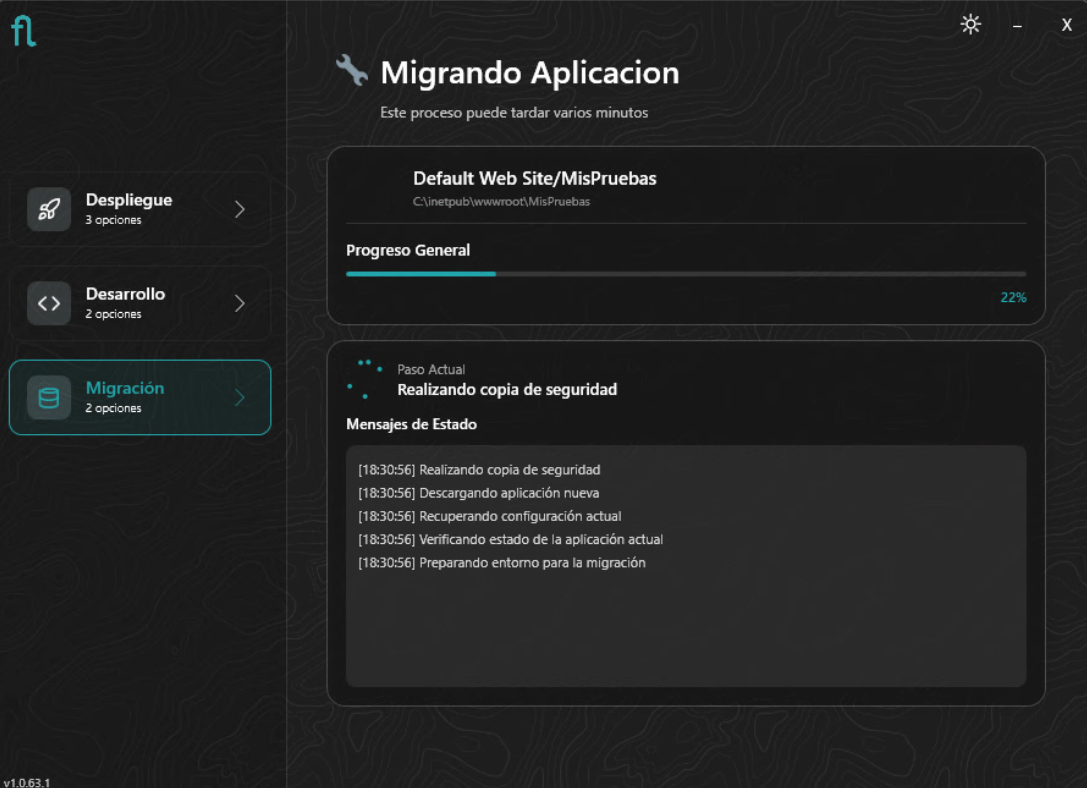Expand the Desarrollo chevron arrow
This screenshot has width=1087, height=788.
click(x=240, y=303)
